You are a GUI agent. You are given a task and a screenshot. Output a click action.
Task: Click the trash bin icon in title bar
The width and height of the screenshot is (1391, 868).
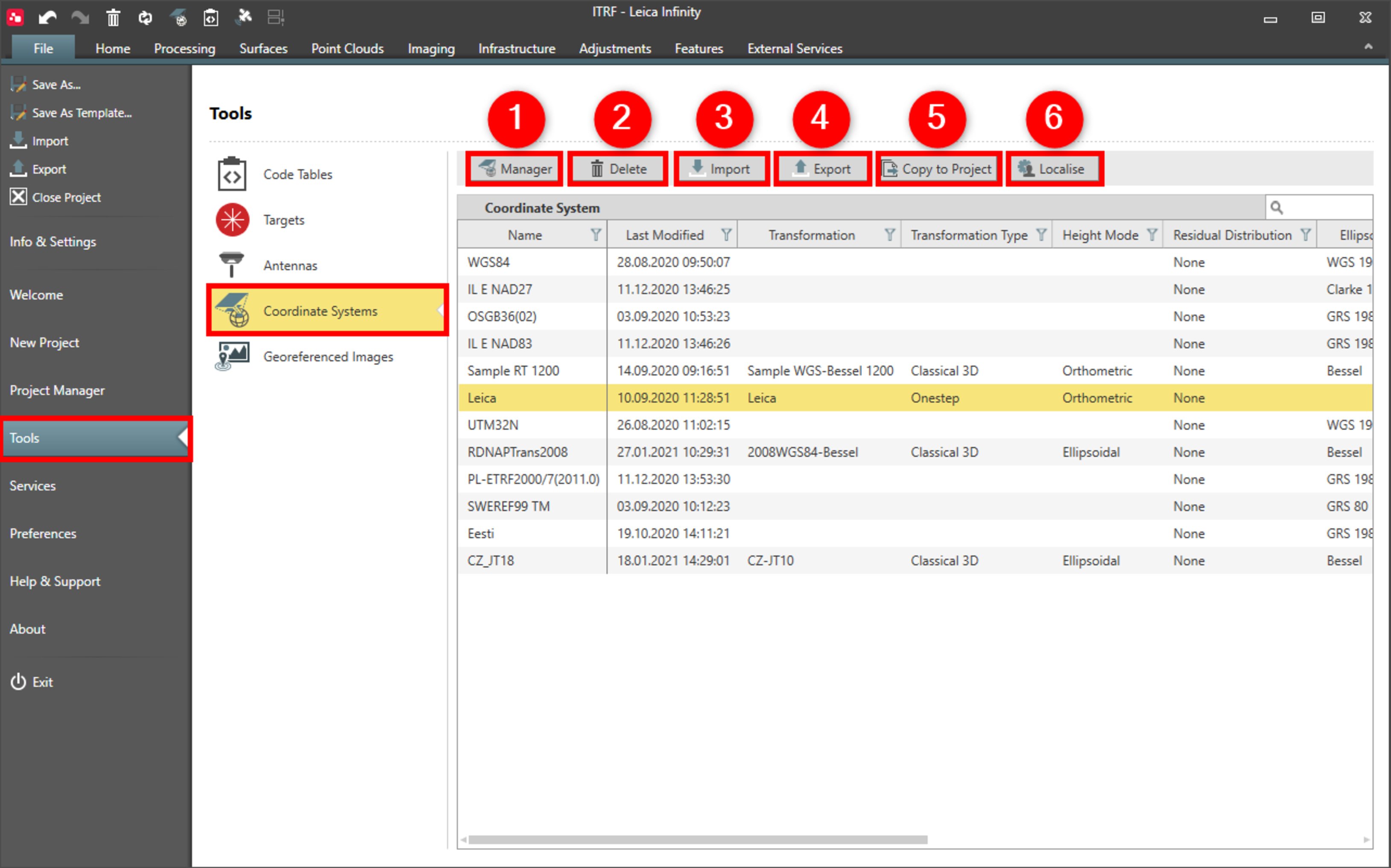[x=113, y=18]
